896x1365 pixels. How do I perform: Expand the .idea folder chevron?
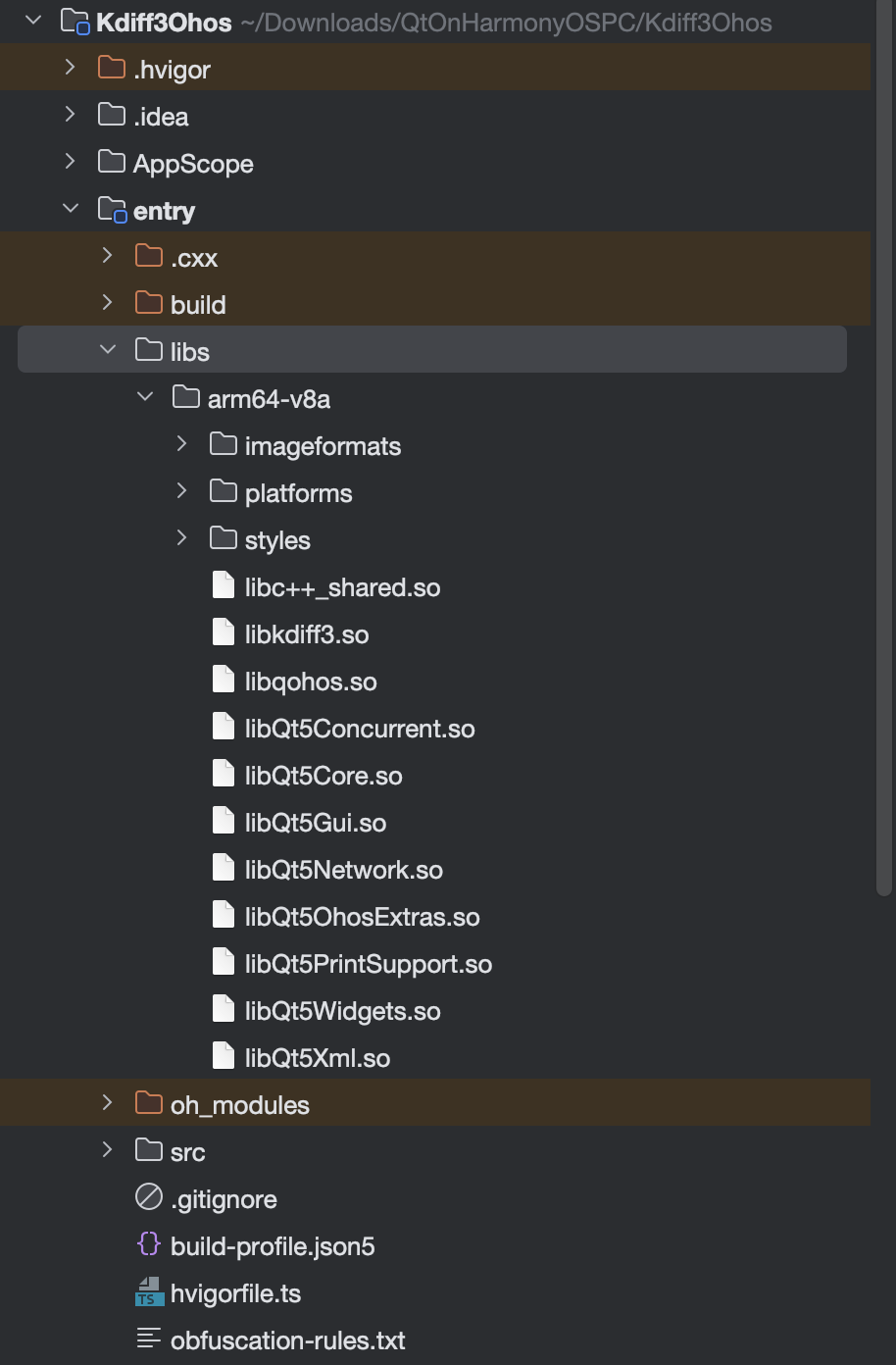(x=70, y=114)
